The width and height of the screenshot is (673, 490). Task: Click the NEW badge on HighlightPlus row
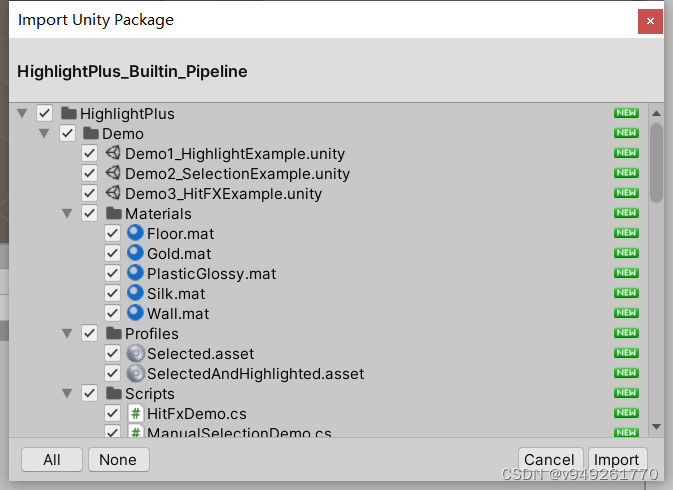pos(626,113)
